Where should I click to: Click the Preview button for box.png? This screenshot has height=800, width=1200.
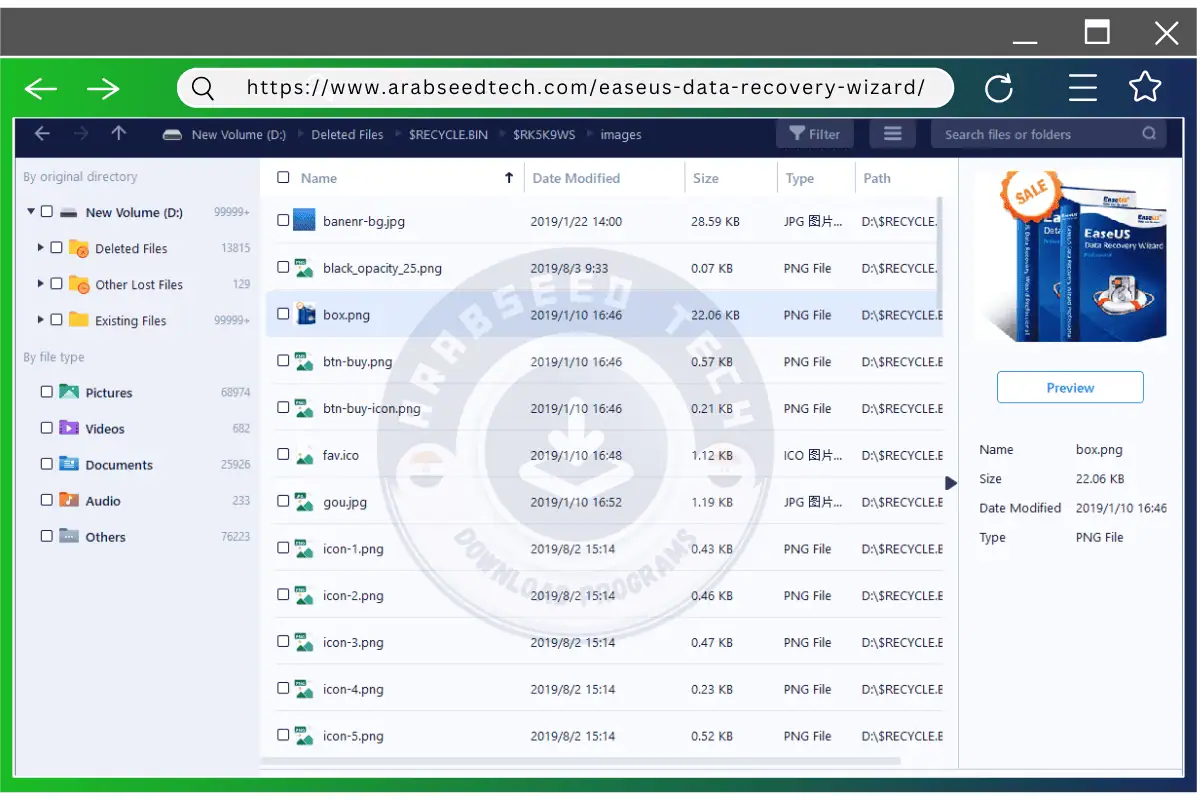coord(1069,387)
